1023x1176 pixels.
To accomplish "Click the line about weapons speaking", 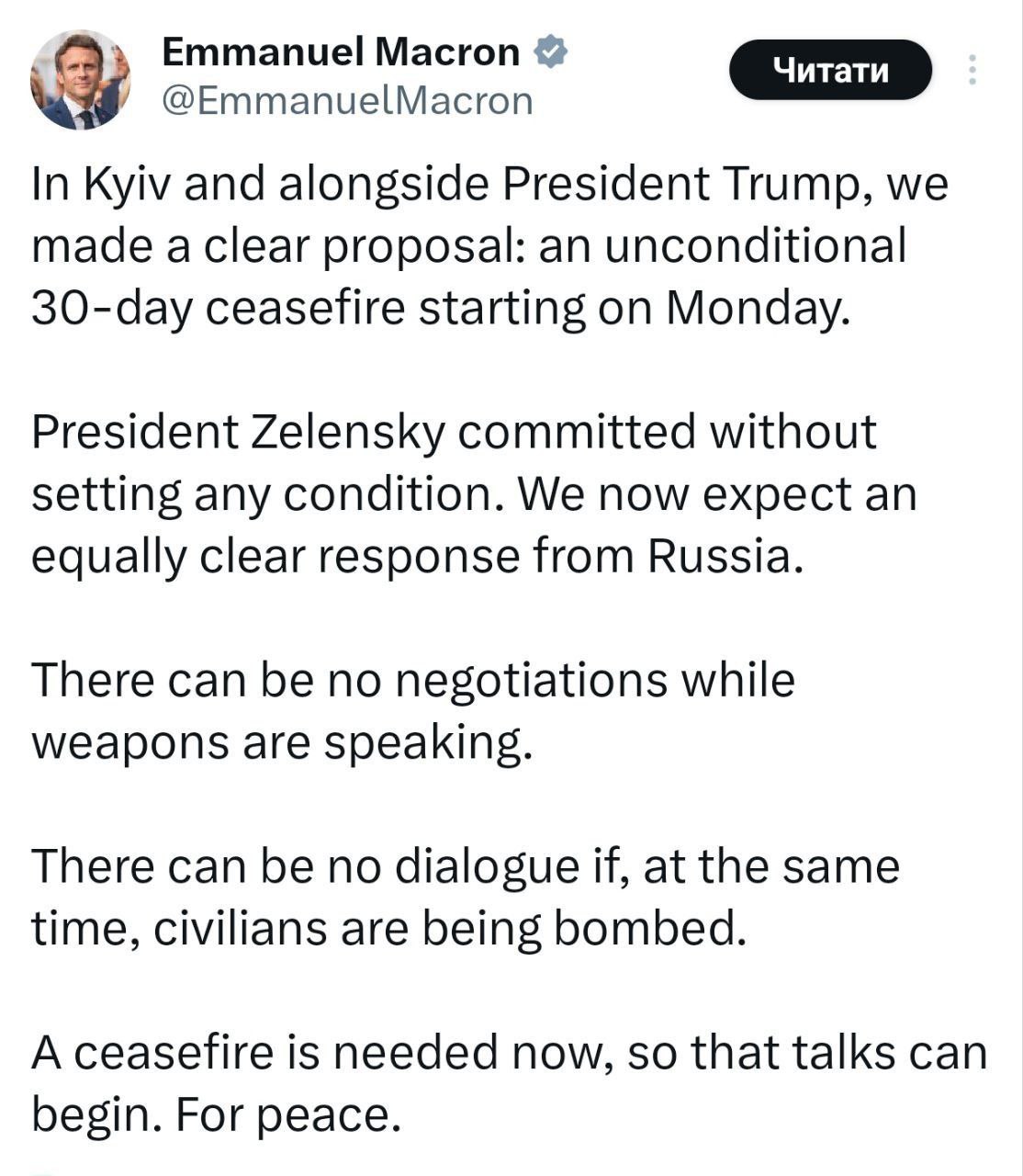I will [x=413, y=711].
